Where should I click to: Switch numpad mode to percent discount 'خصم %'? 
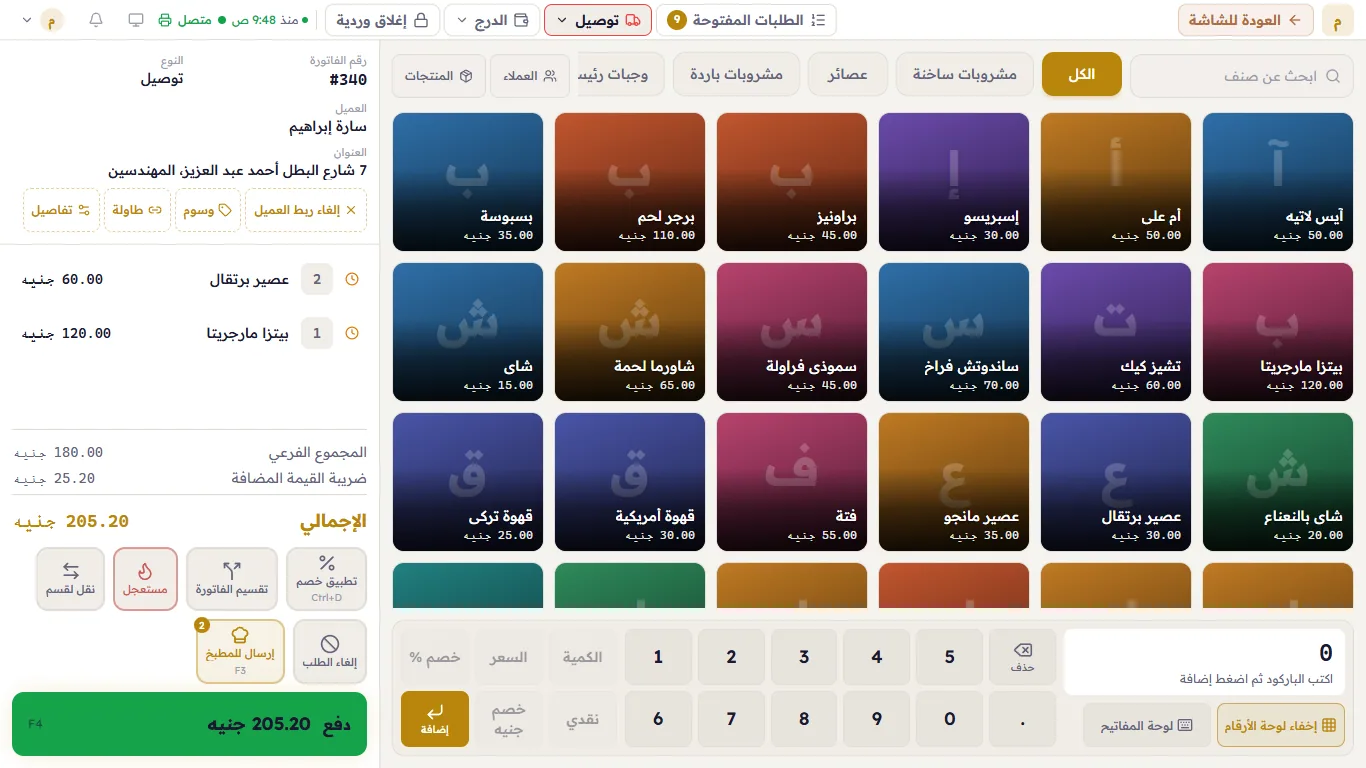click(435, 657)
